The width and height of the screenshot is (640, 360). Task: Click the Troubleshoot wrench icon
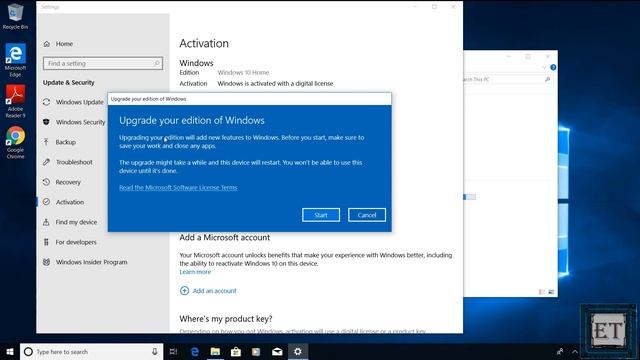tap(47, 162)
